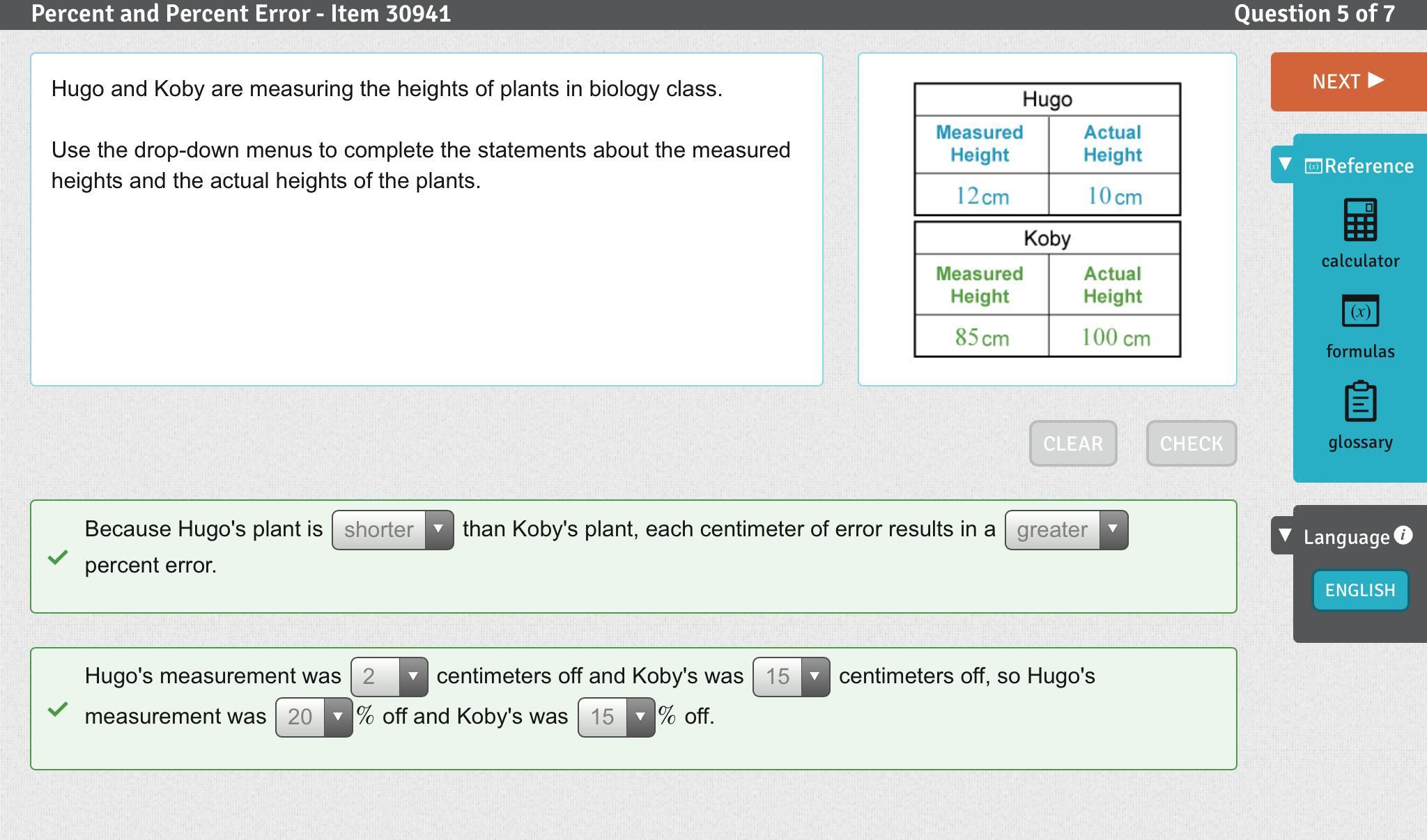Open Koby's percent off dropdown
The width and height of the screenshot is (1427, 840).
pos(616,717)
